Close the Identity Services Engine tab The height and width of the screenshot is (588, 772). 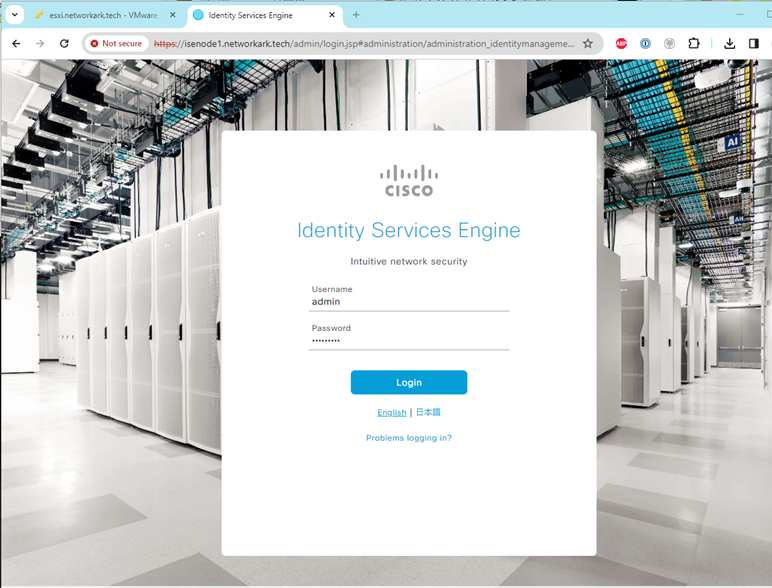(x=332, y=15)
